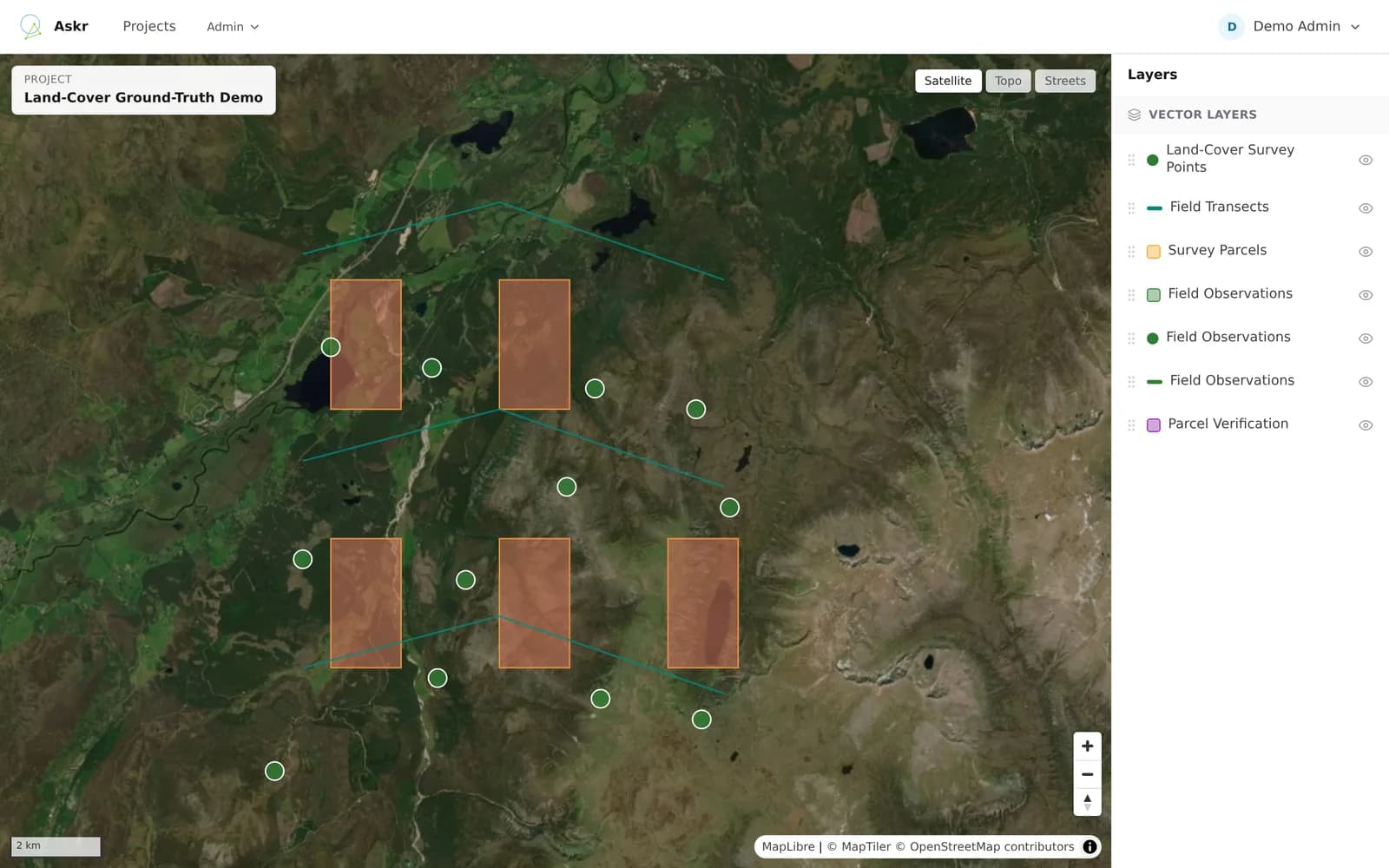Select the Field Transects layer name
Image resolution: width=1389 pixels, height=868 pixels.
point(1219,207)
